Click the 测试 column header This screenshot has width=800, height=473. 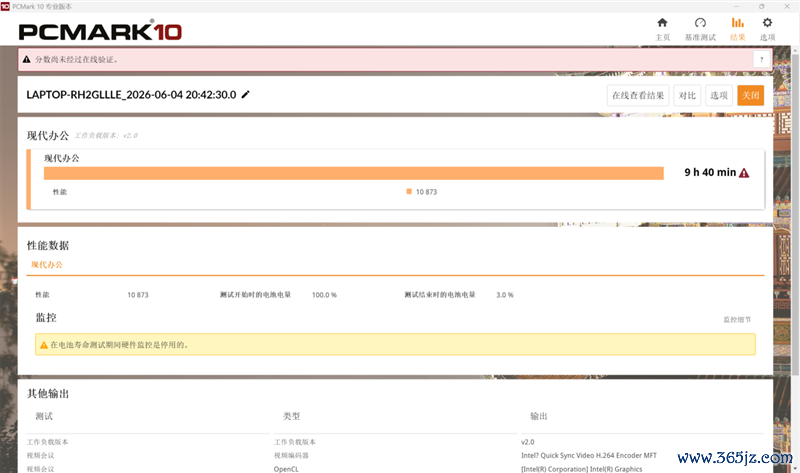pyautogui.click(x=44, y=416)
